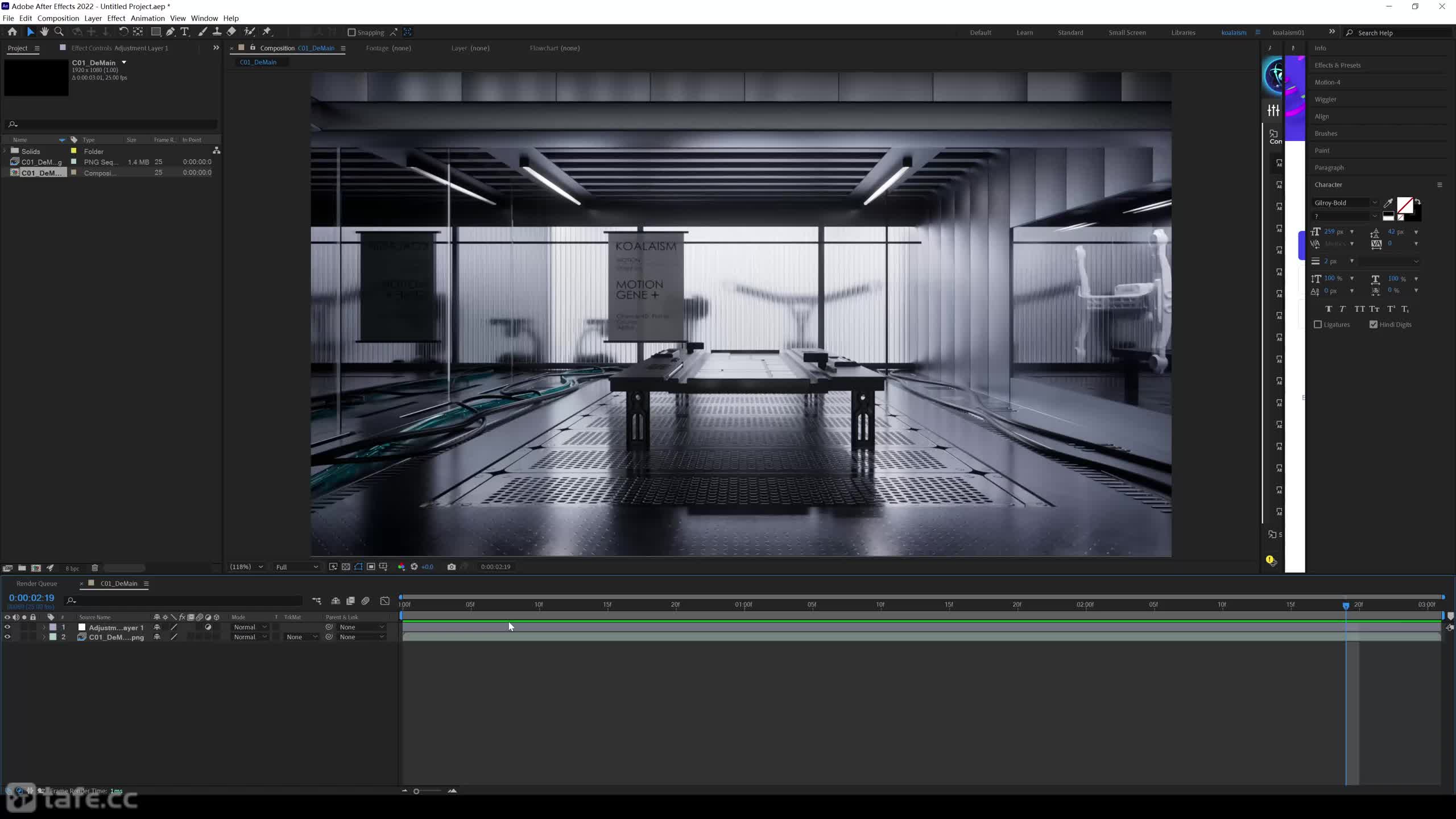Click New Folder icon in Project panel
Screen dimensions: 1456x819
22,568
